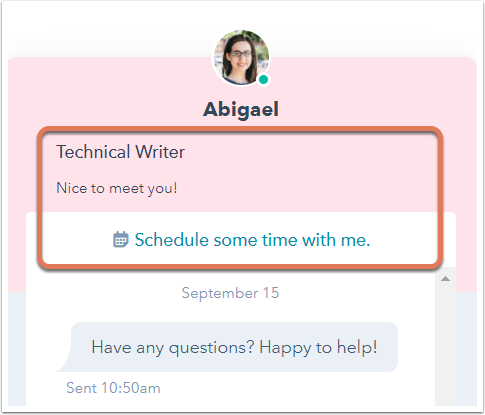Click the "Happy to help!" part of the message
The image size is (485, 415).
(x=318, y=347)
